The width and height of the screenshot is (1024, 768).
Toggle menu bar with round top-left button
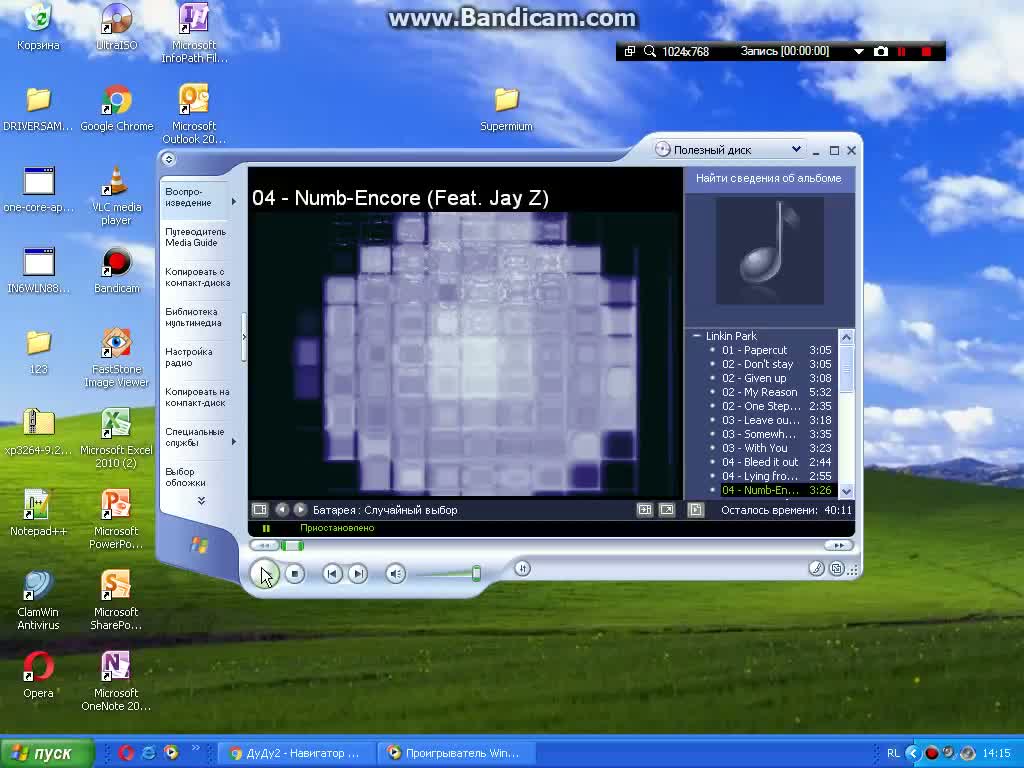pyautogui.click(x=168, y=159)
